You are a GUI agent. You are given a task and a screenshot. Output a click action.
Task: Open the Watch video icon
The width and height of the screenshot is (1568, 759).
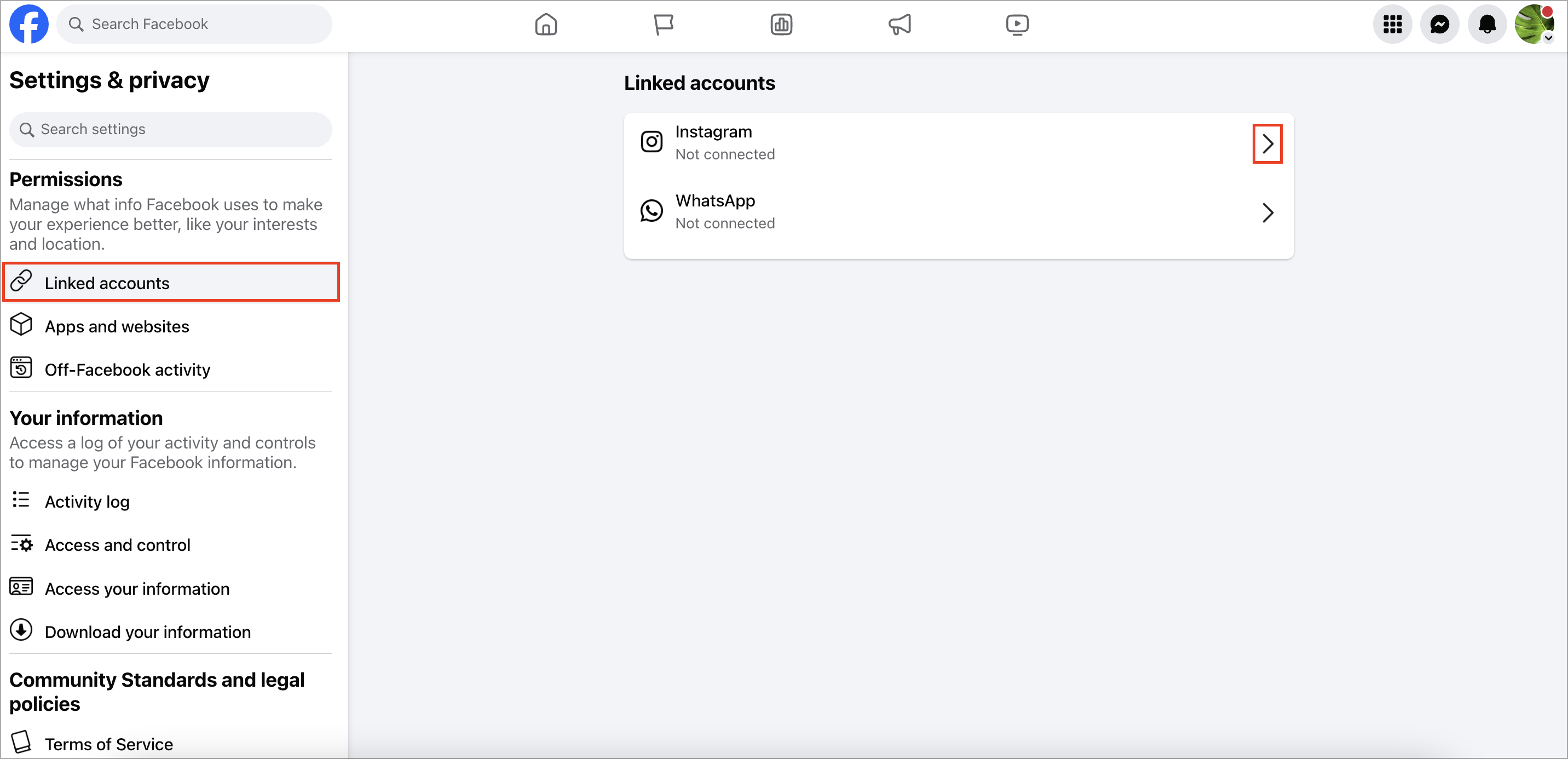(x=1017, y=24)
